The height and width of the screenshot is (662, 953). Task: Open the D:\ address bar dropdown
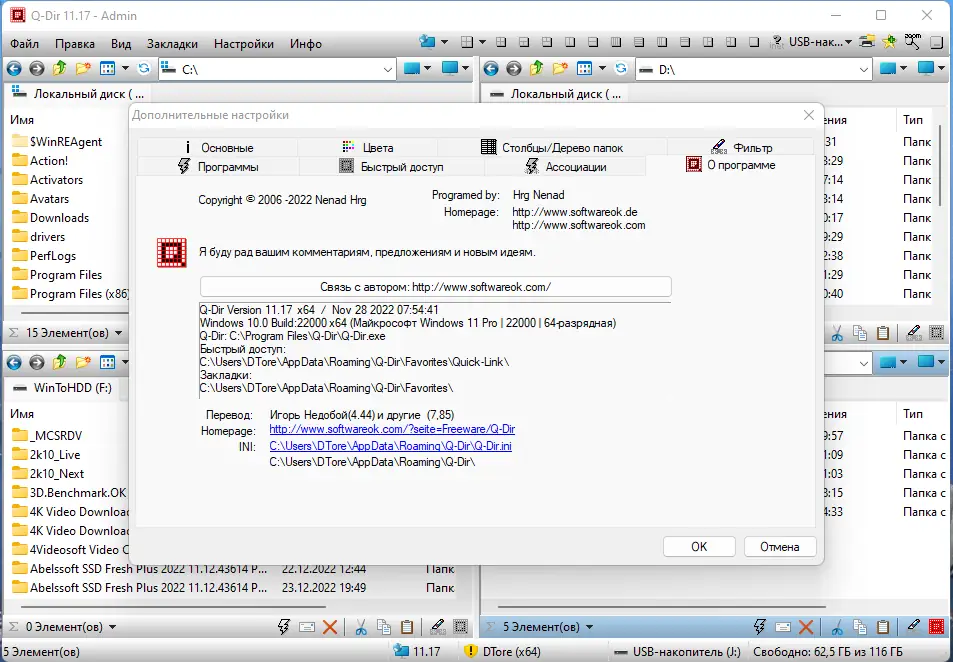(x=864, y=69)
